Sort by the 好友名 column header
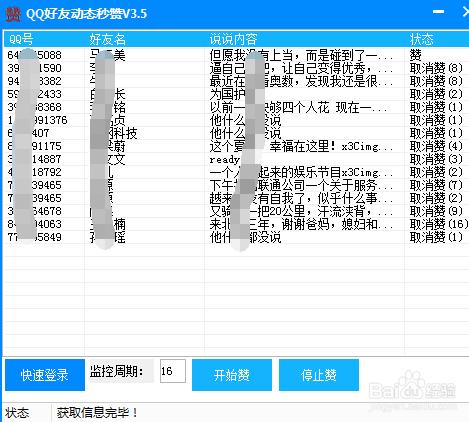This screenshot has height=422, width=469. 107,39
